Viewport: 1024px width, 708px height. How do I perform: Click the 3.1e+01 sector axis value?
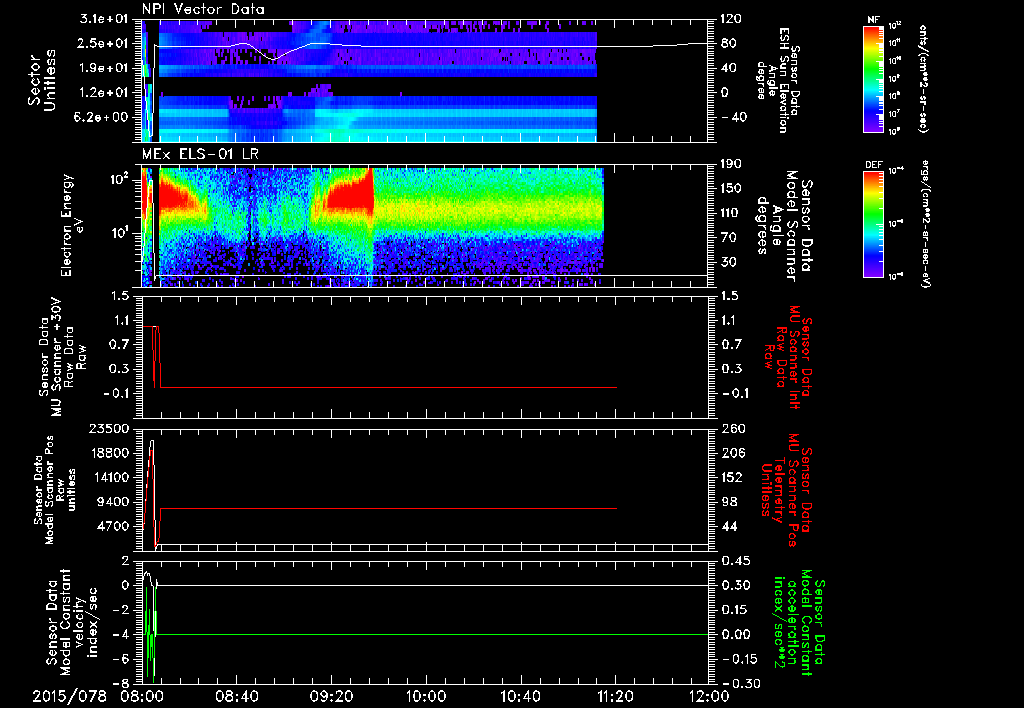click(x=104, y=19)
